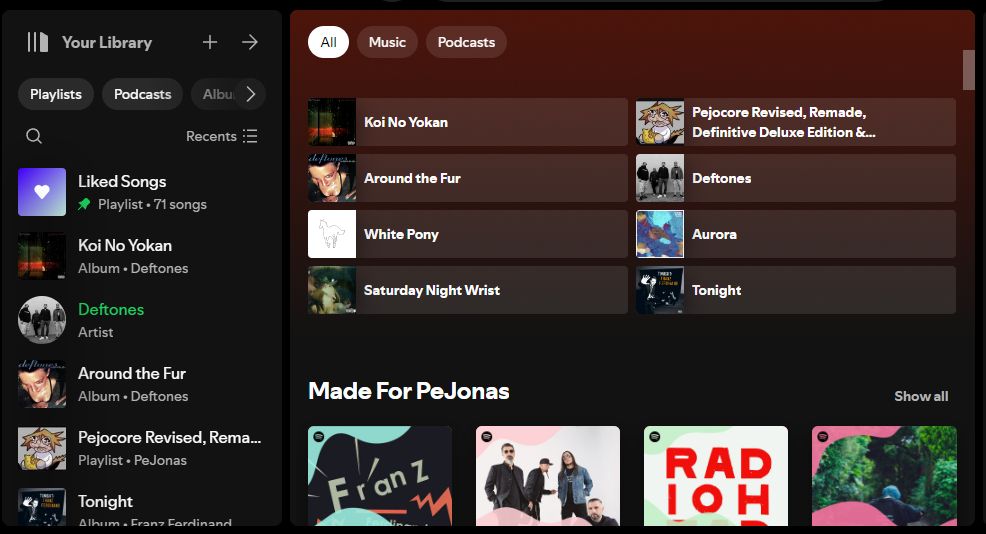Filter the library by Albums chip
The width and height of the screenshot is (986, 534).
(x=217, y=94)
